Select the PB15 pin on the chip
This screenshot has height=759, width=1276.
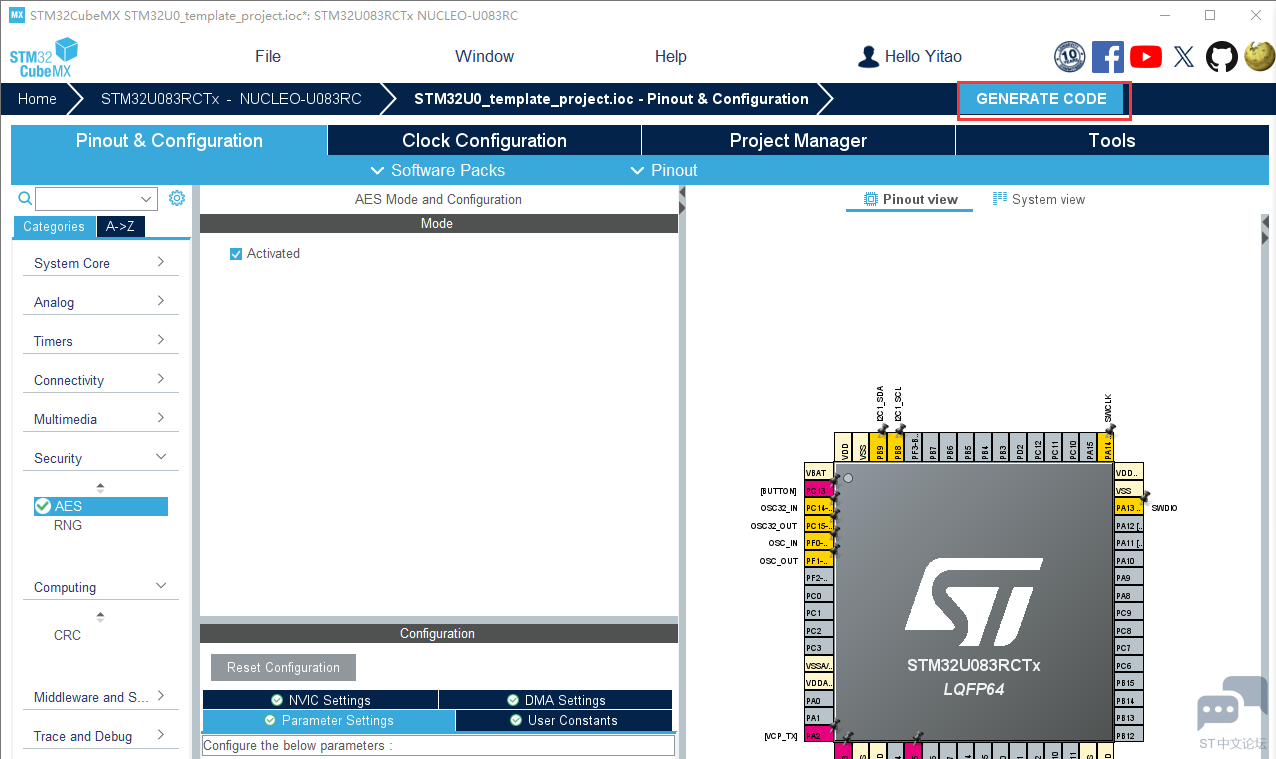(1129, 683)
